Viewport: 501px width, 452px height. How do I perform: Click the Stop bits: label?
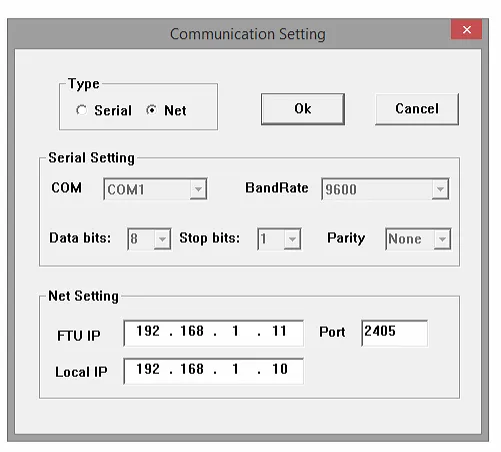coord(210,238)
